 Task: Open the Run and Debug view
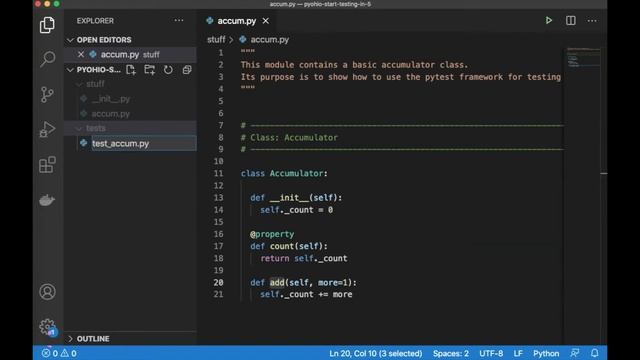tap(47, 129)
